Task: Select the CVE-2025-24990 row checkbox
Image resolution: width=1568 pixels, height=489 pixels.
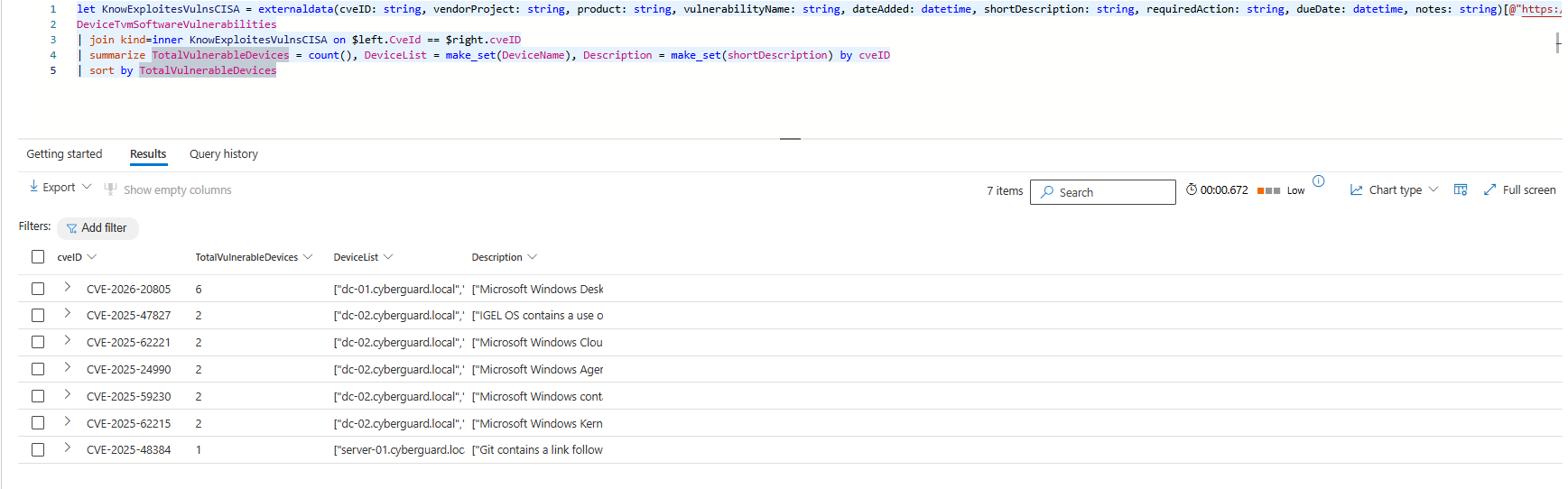Action: point(38,369)
